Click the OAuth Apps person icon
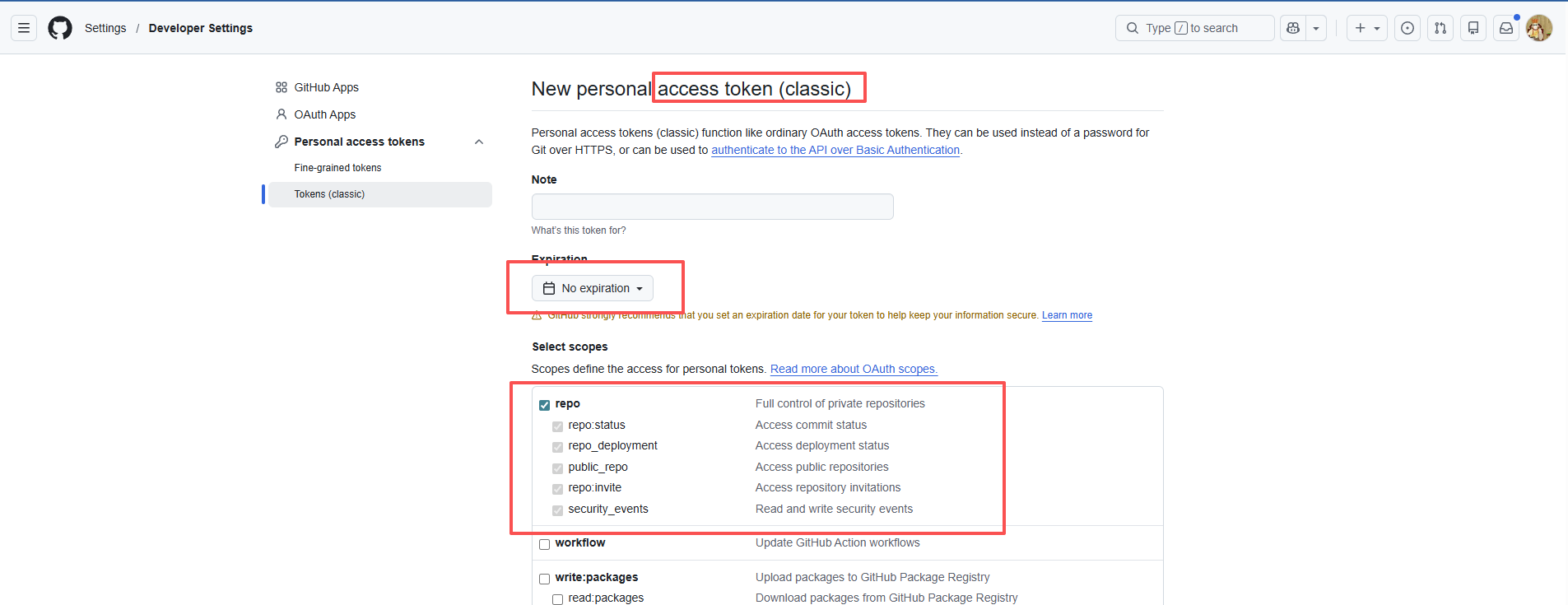 281,114
